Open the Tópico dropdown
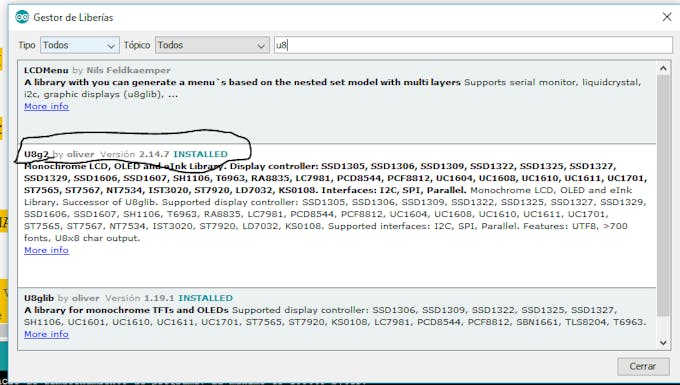 [x=212, y=45]
